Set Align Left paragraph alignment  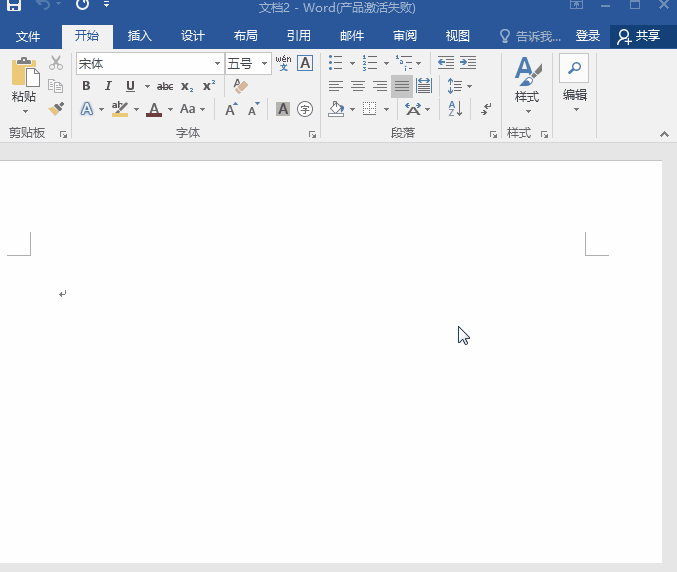(335, 86)
